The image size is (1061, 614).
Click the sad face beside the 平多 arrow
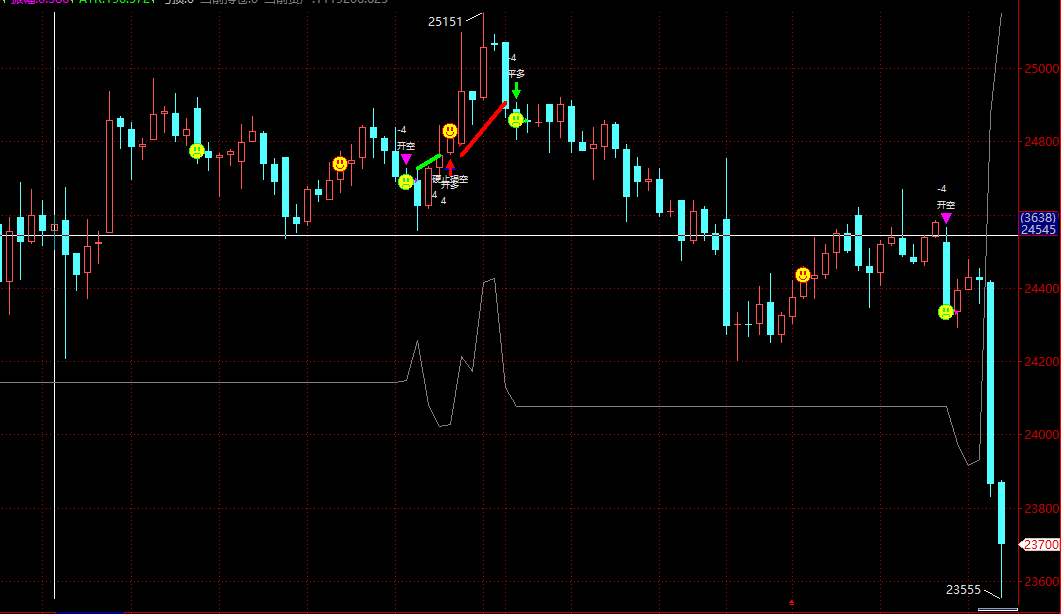(516, 120)
